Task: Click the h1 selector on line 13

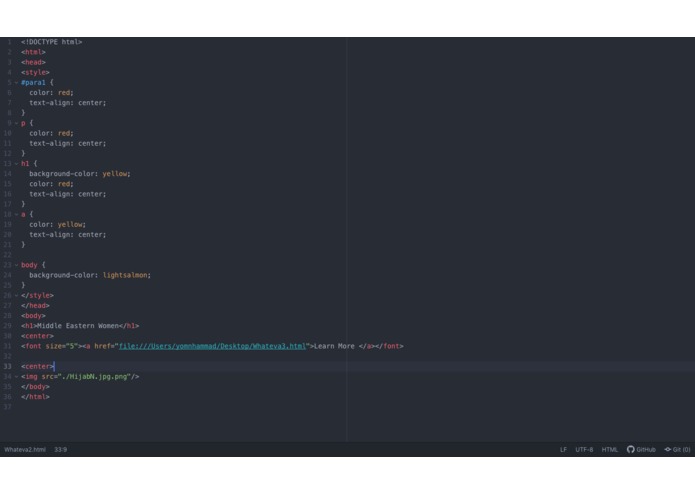Action: click(25, 163)
